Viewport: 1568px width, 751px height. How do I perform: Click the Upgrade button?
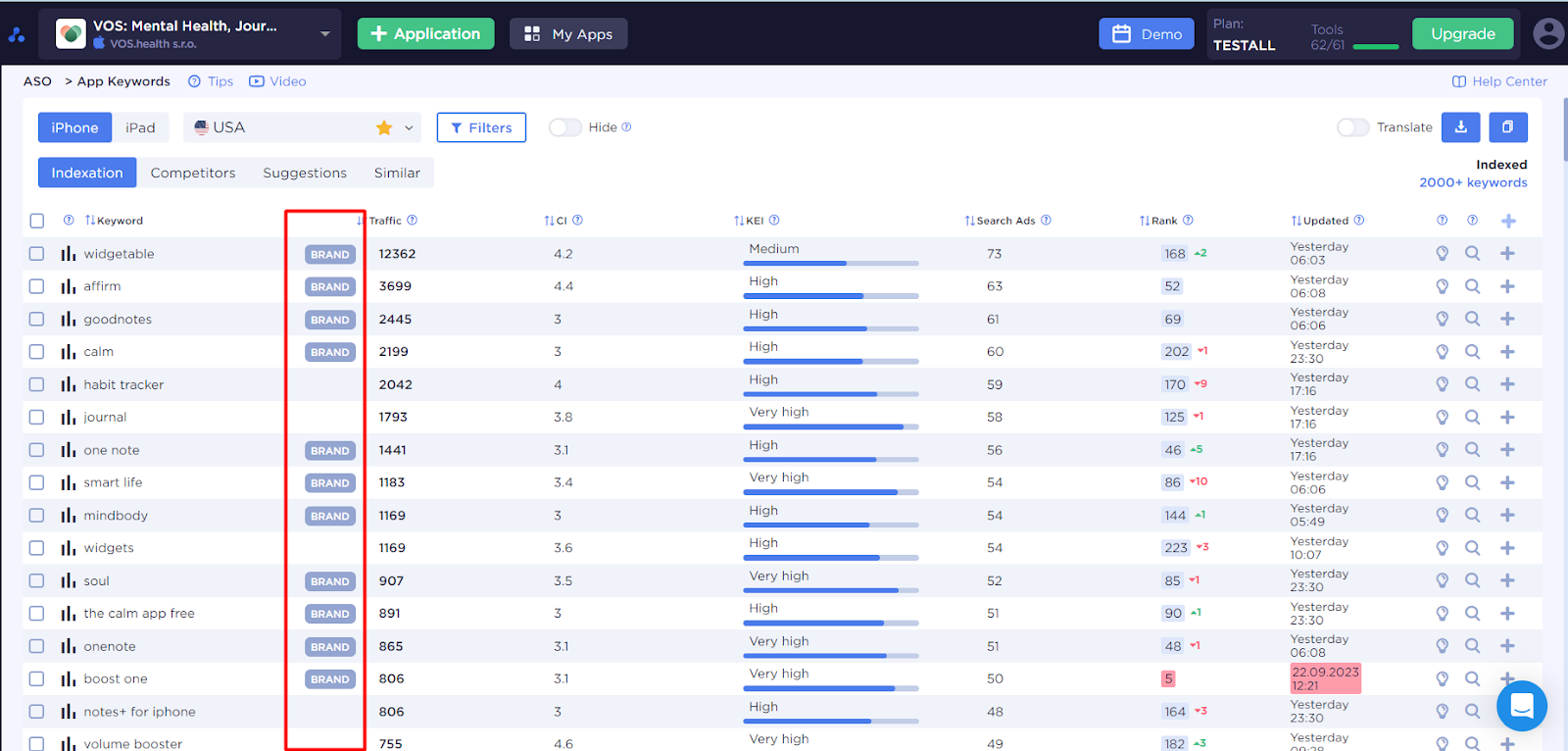(1463, 33)
